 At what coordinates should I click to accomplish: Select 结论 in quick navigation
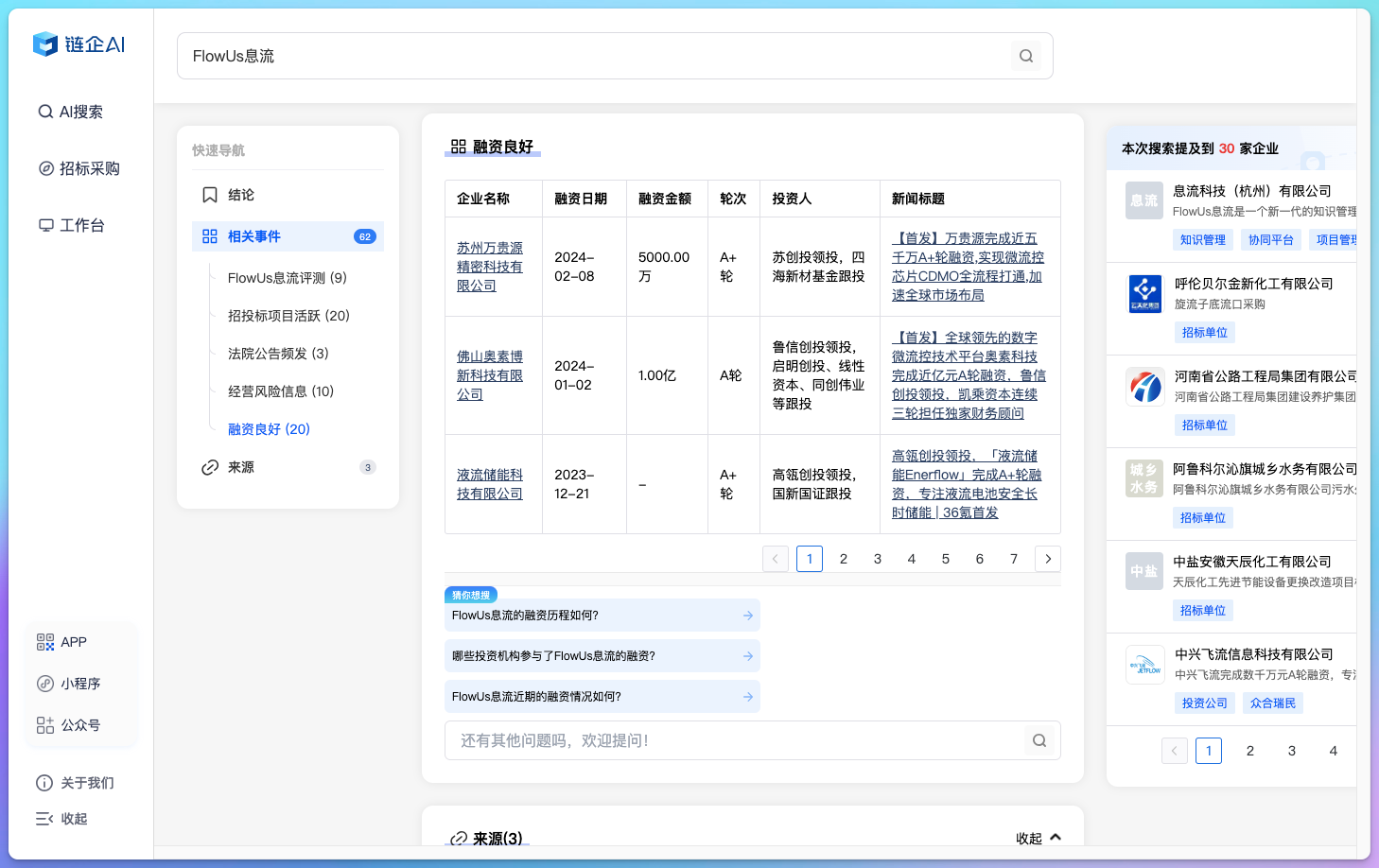(238, 194)
